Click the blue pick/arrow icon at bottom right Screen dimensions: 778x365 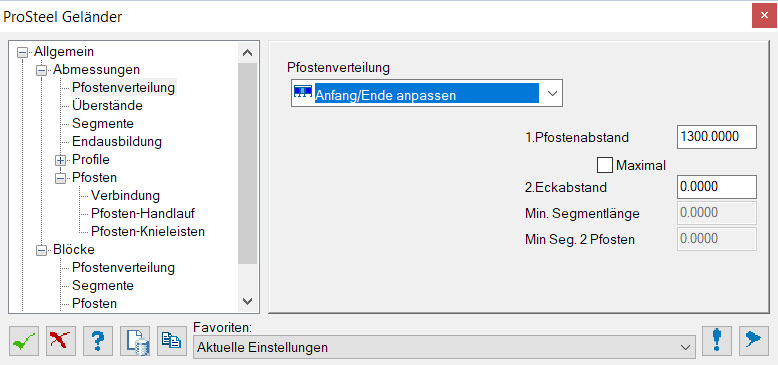click(x=754, y=341)
